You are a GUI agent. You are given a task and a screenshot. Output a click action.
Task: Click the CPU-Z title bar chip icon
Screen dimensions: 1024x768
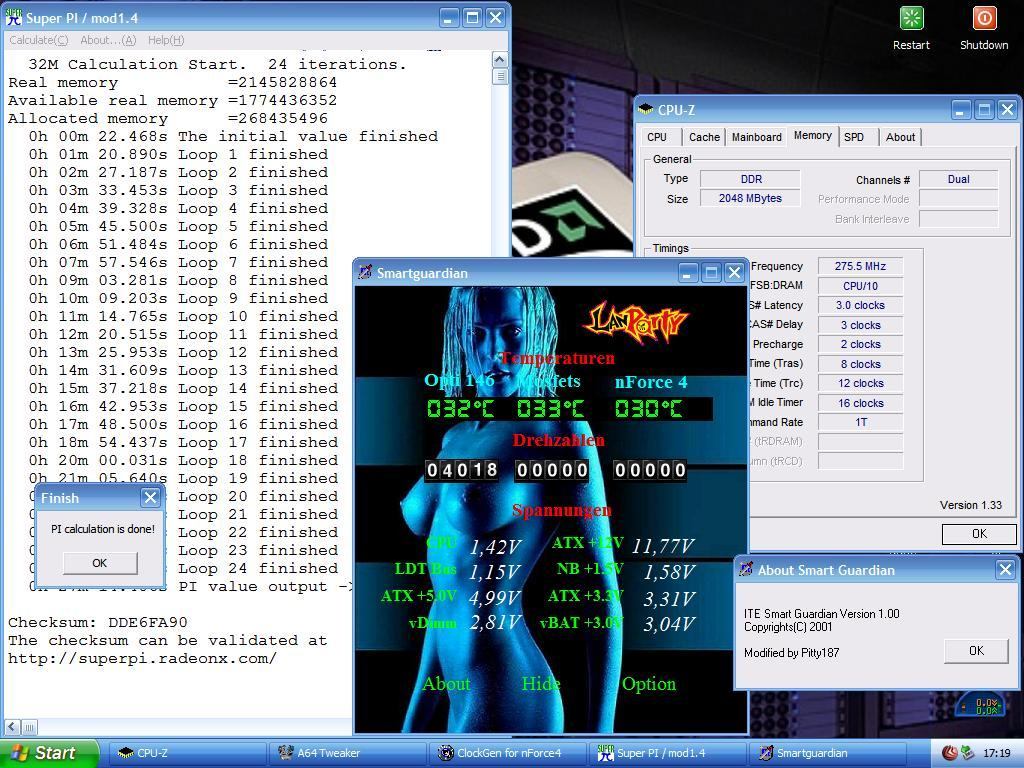645,109
